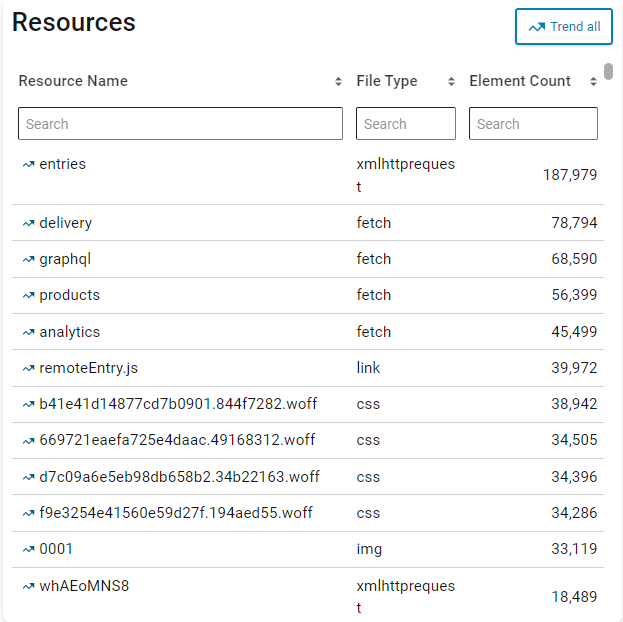
Task: Click the trend icon beside whAEoMNS8
Action: tap(29, 586)
